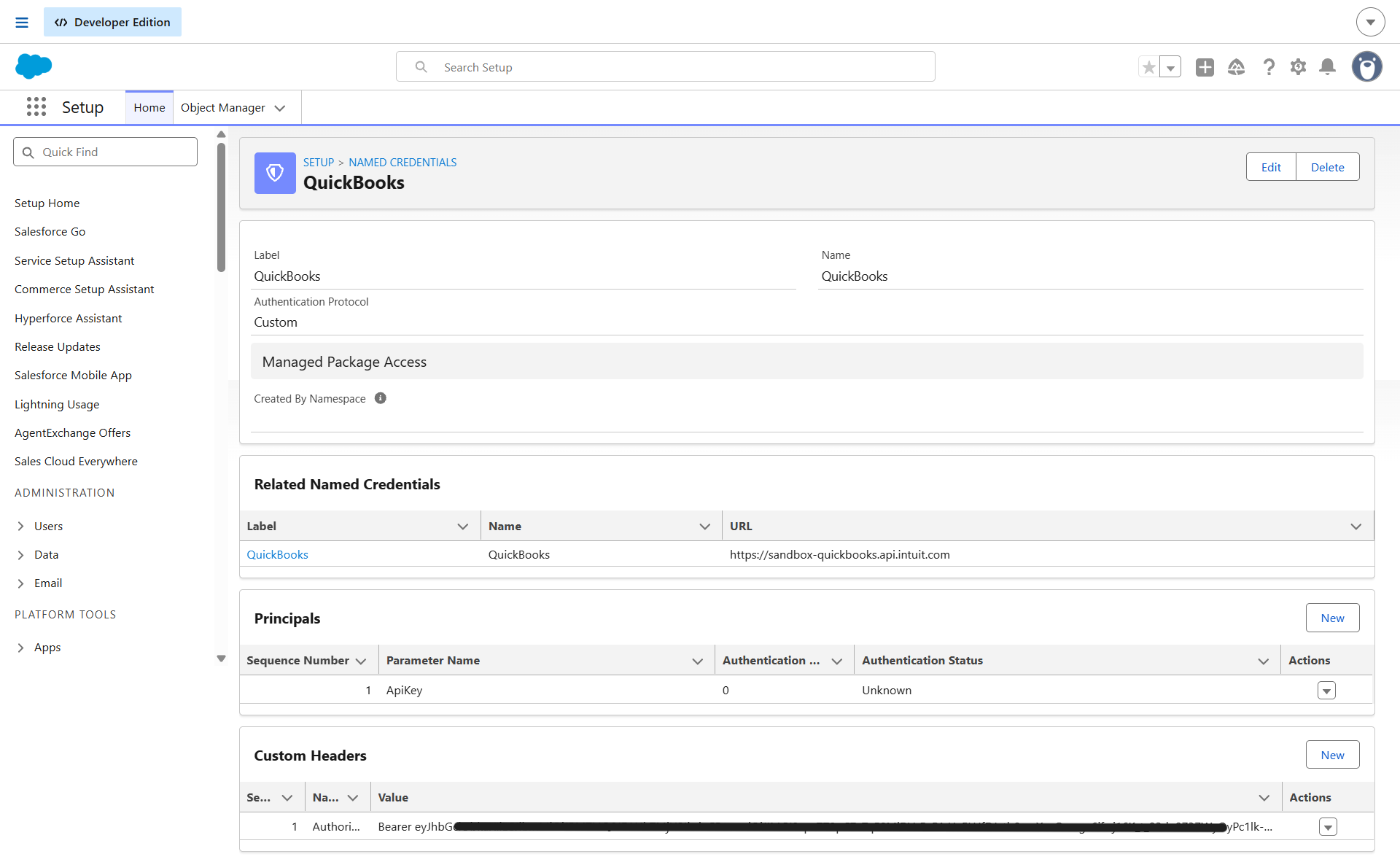The height and width of the screenshot is (862, 1400).
Task: Open Hyperforce Assistant
Action: pos(69,318)
